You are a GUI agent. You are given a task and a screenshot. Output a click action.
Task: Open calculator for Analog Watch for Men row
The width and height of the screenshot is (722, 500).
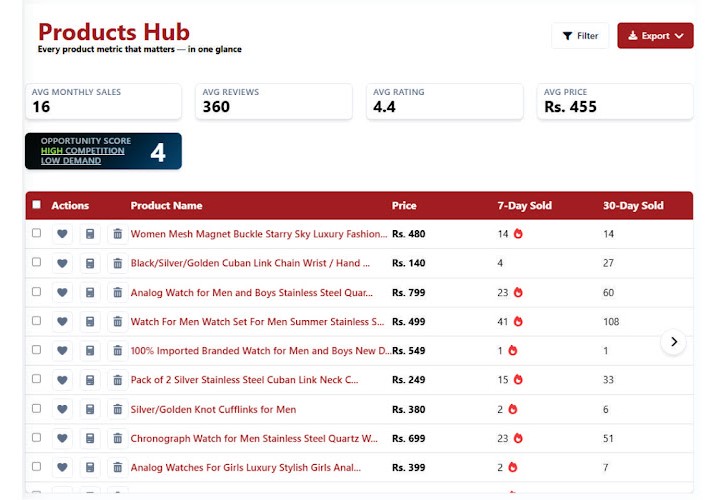click(x=90, y=292)
